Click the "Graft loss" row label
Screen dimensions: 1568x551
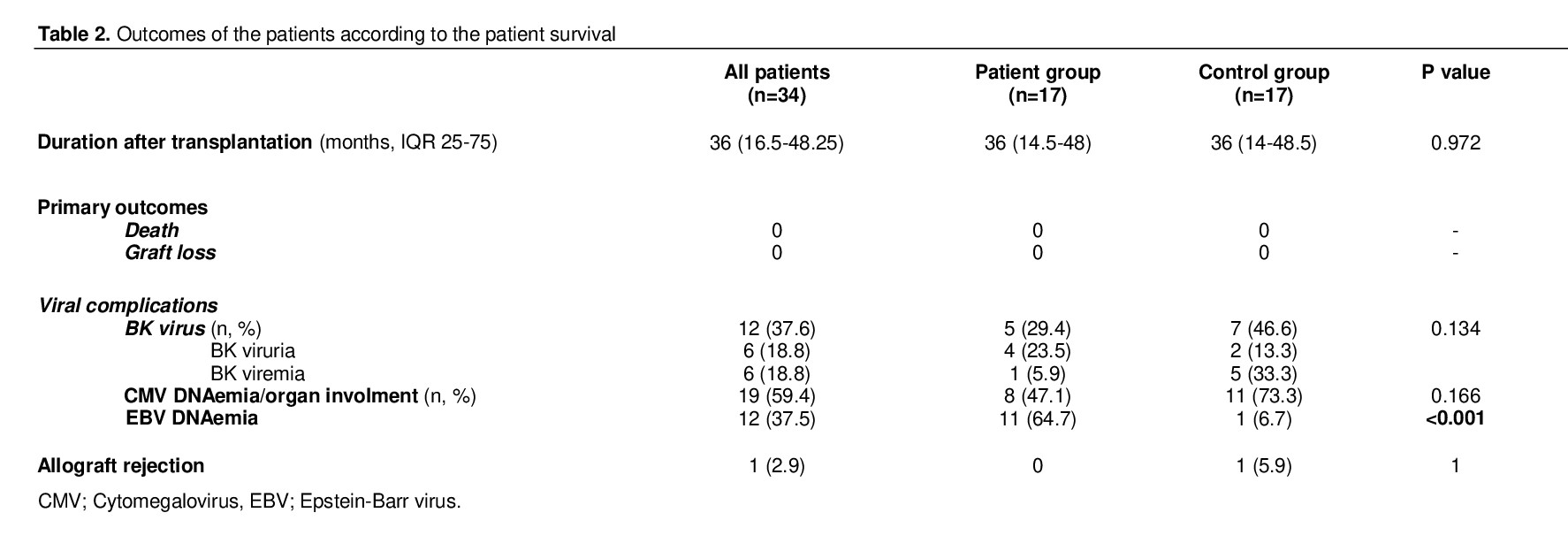pos(170,253)
